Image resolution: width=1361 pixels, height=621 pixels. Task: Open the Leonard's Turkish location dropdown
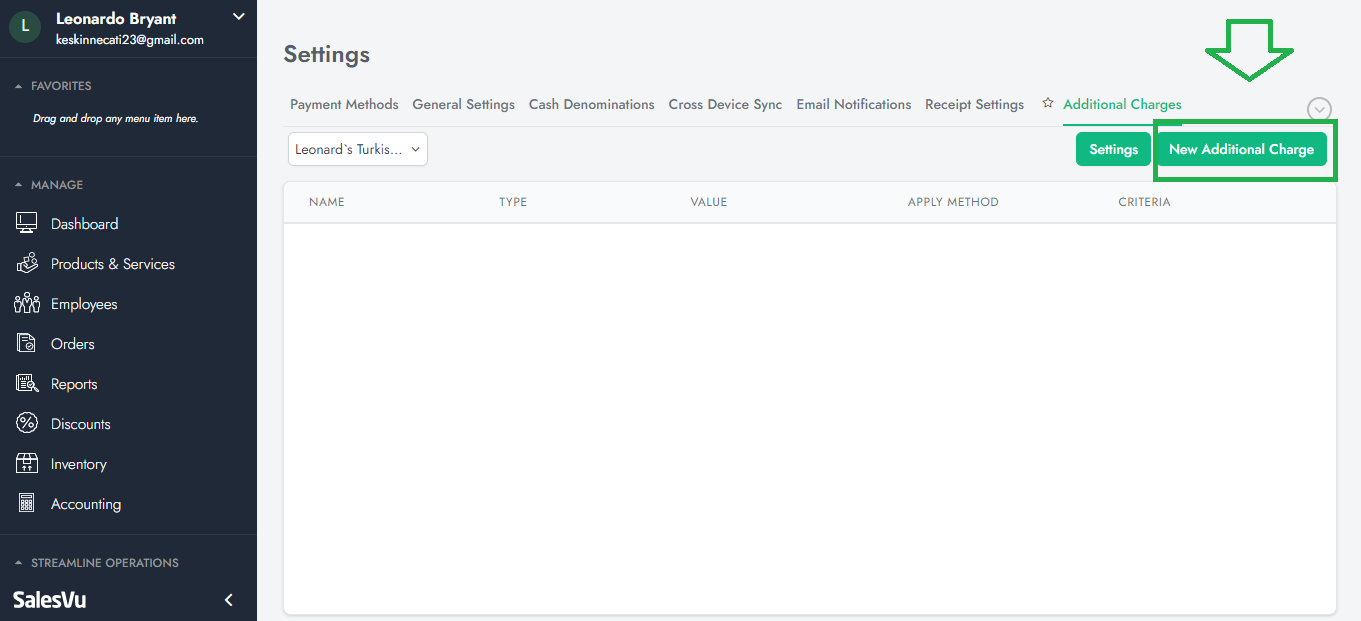357,149
